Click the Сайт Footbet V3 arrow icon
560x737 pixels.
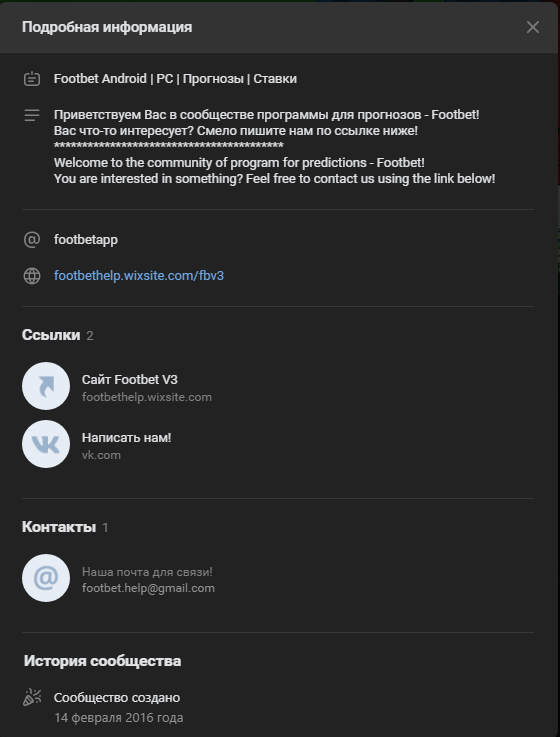coord(46,386)
